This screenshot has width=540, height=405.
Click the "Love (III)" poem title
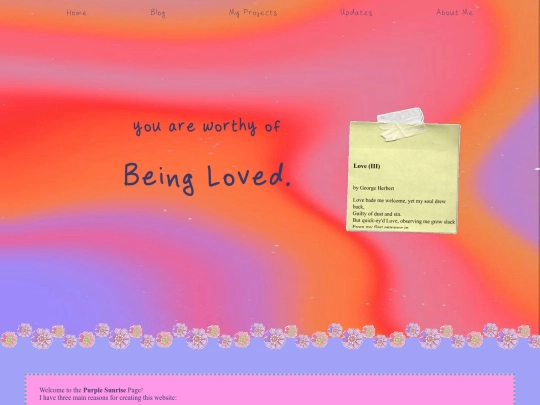366,166
